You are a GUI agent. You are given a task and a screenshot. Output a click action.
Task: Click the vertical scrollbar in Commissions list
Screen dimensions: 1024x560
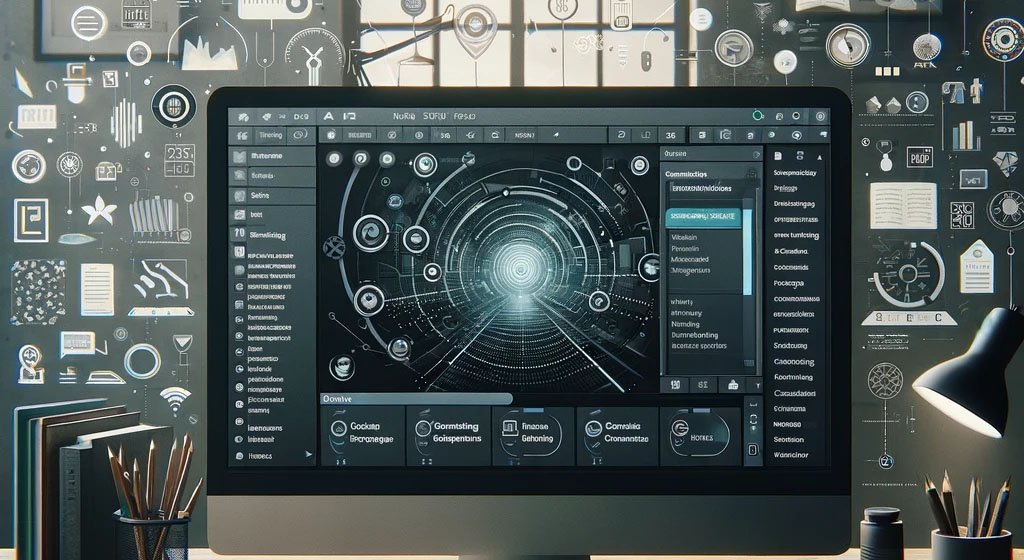coord(746,260)
